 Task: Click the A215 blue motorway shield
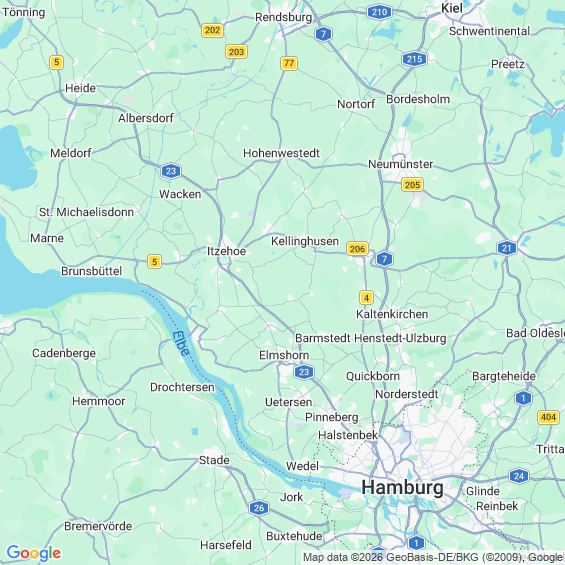pyautogui.click(x=414, y=59)
